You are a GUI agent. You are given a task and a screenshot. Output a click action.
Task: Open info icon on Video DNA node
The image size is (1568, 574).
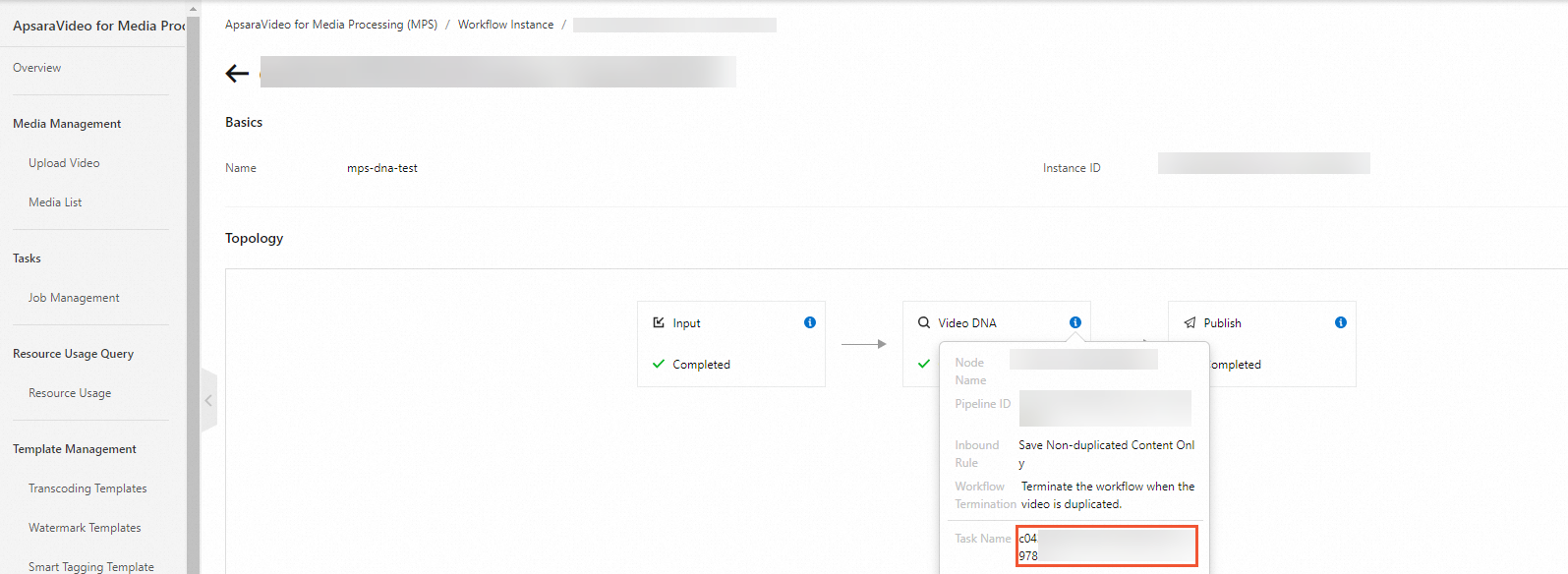(x=1075, y=322)
